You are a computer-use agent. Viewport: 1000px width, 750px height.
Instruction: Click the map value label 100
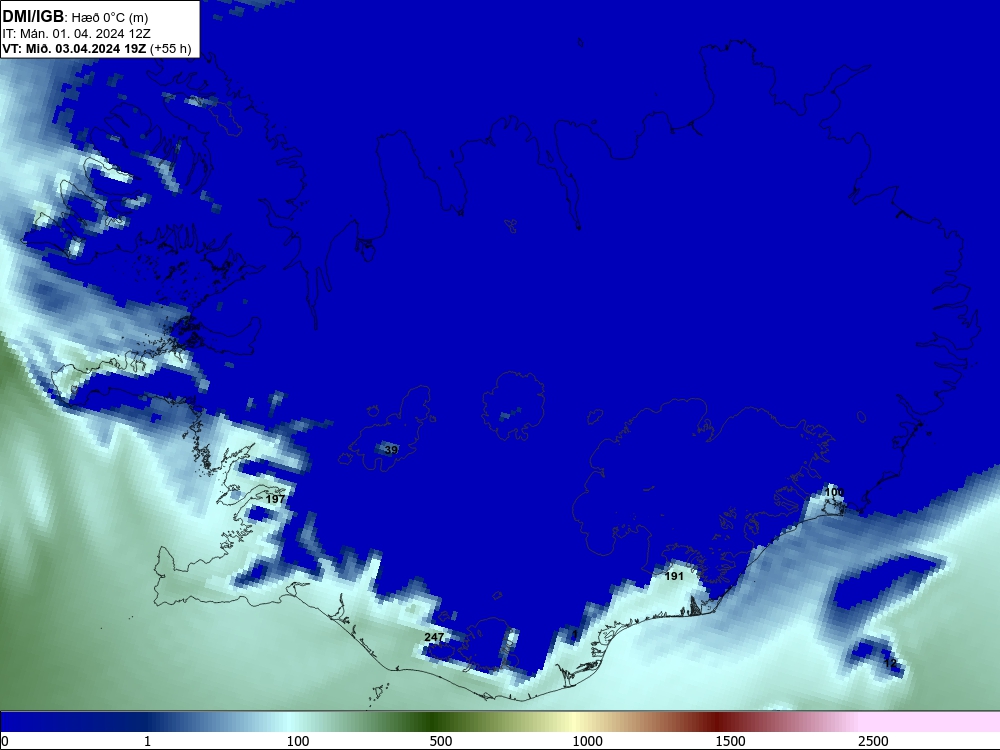tap(834, 492)
